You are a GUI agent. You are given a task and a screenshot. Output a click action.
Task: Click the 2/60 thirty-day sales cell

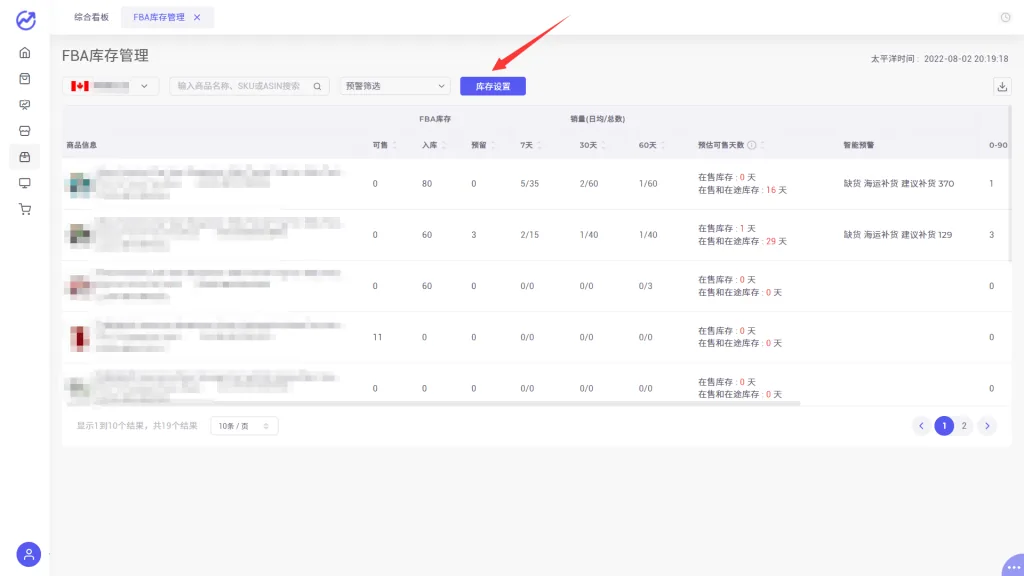(588, 184)
